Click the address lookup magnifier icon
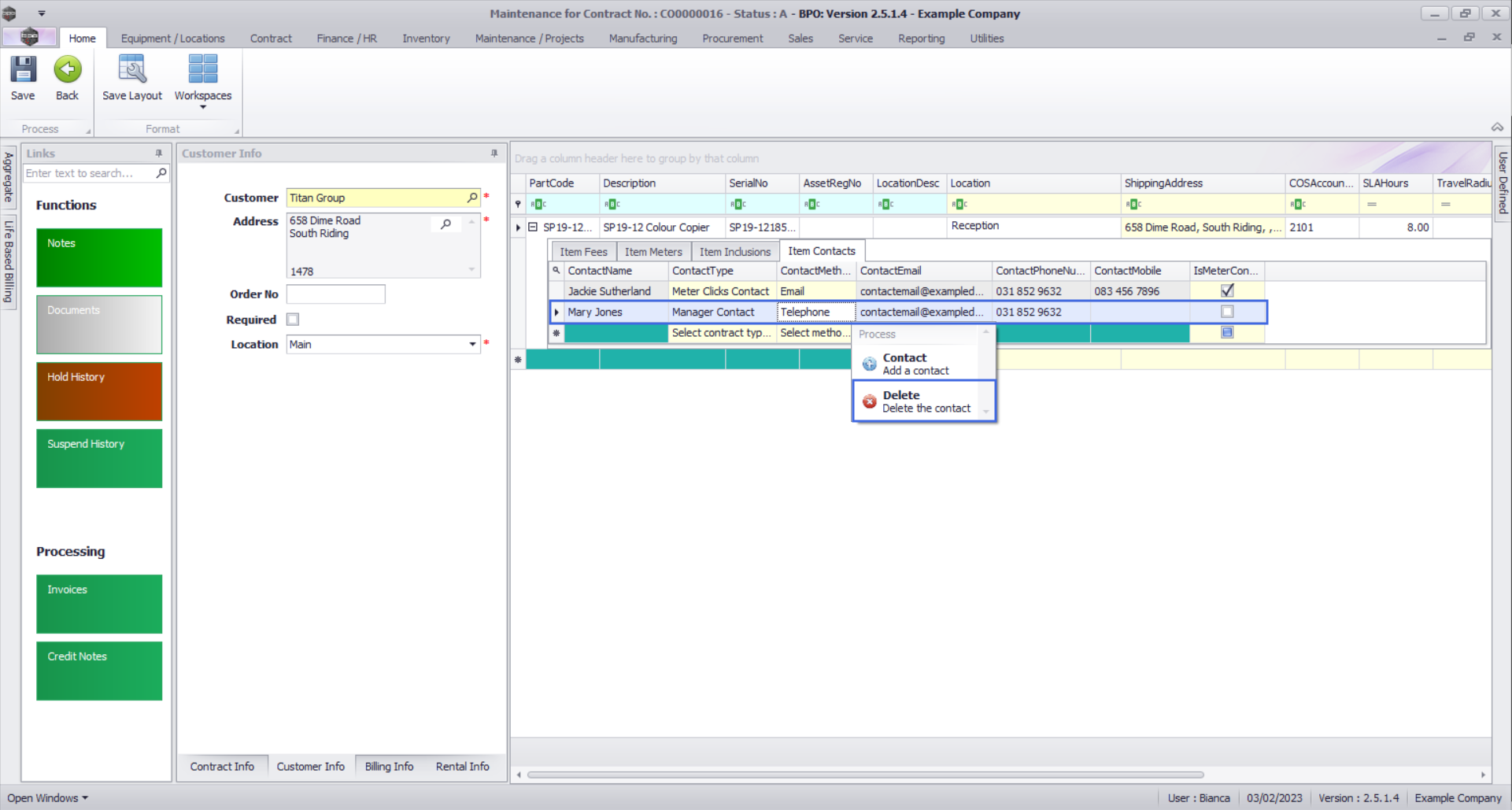Viewport: 1512px width, 810px height. click(446, 224)
